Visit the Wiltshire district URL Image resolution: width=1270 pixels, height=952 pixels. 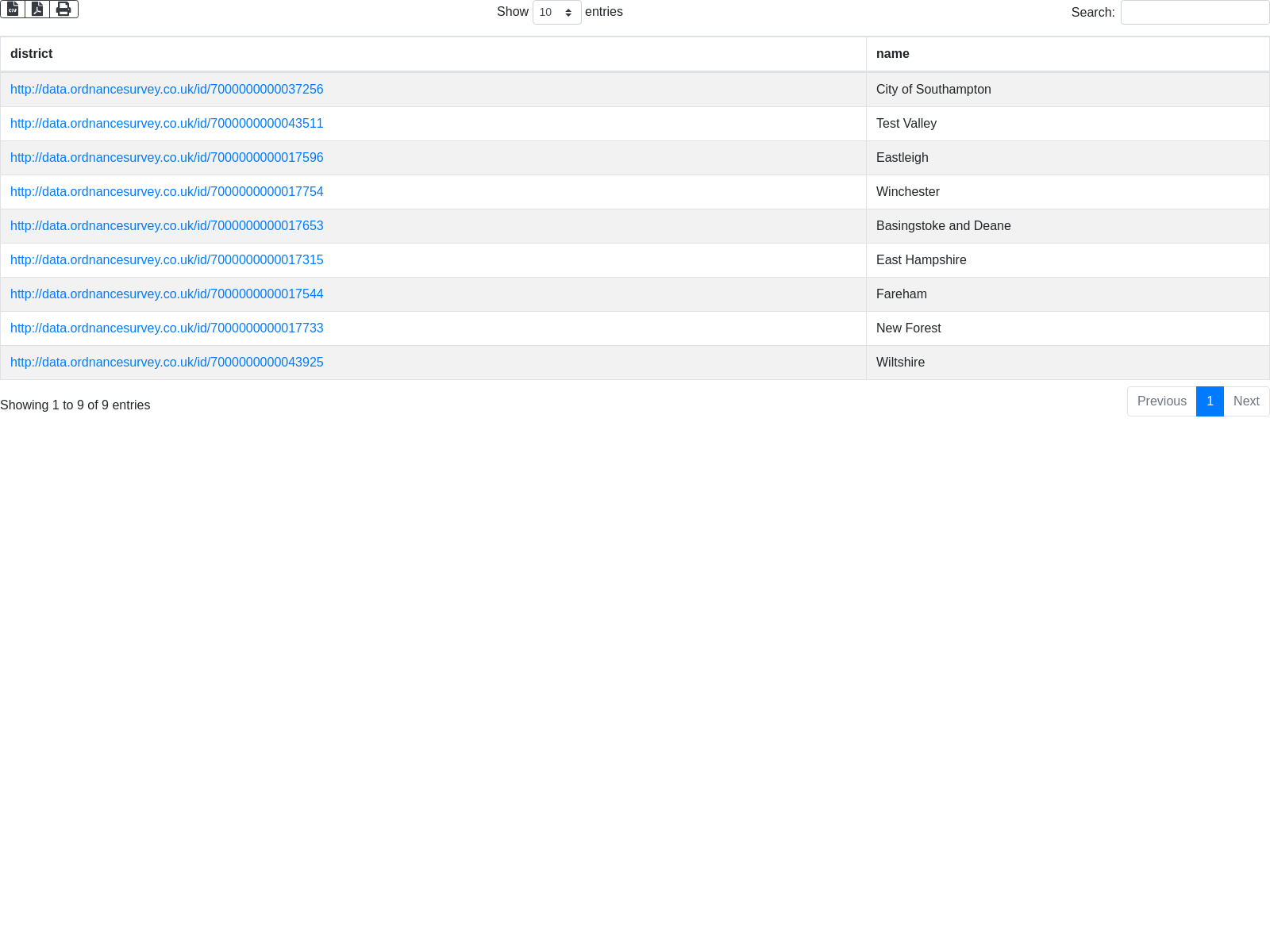coord(167,363)
